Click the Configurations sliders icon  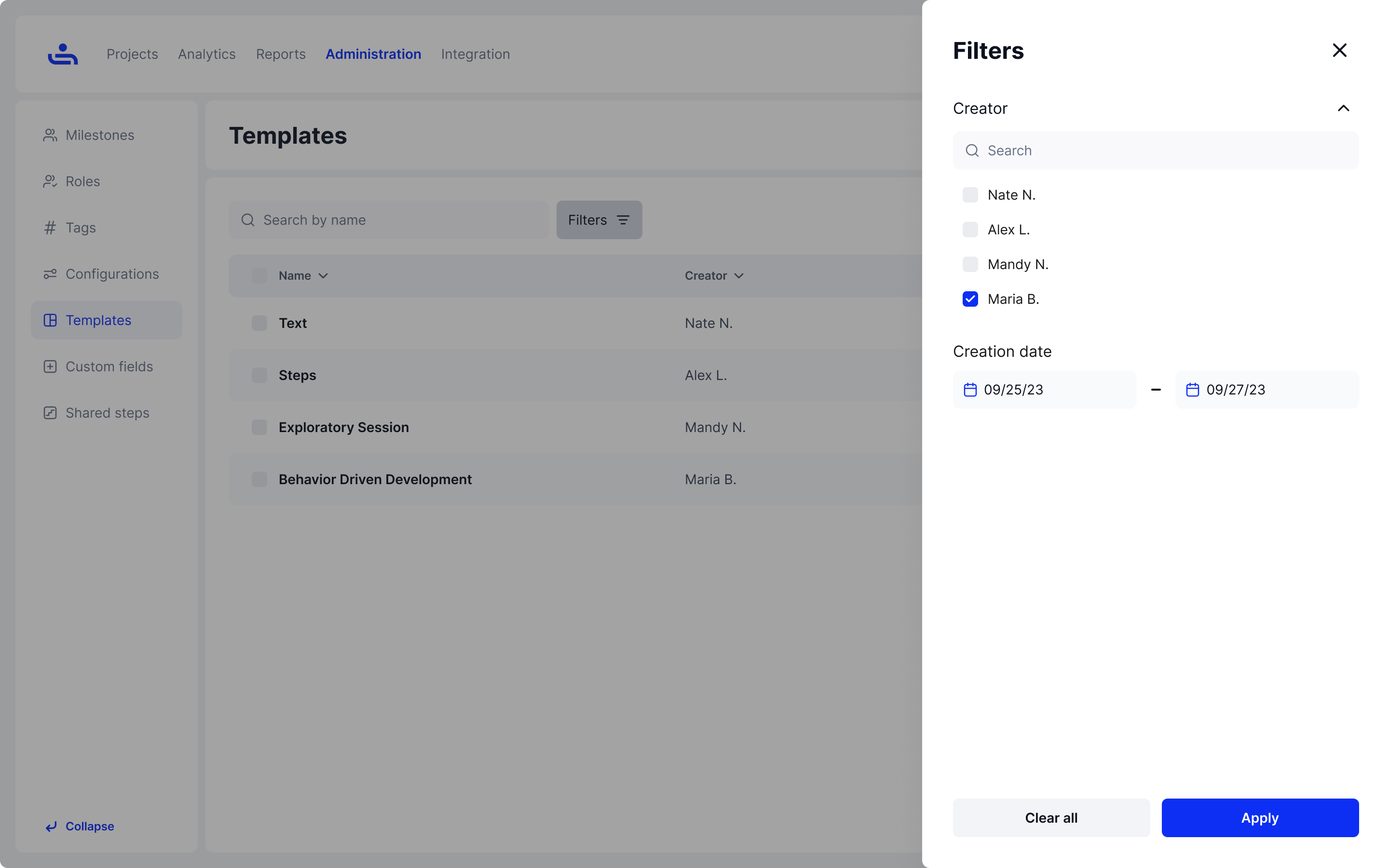50,274
